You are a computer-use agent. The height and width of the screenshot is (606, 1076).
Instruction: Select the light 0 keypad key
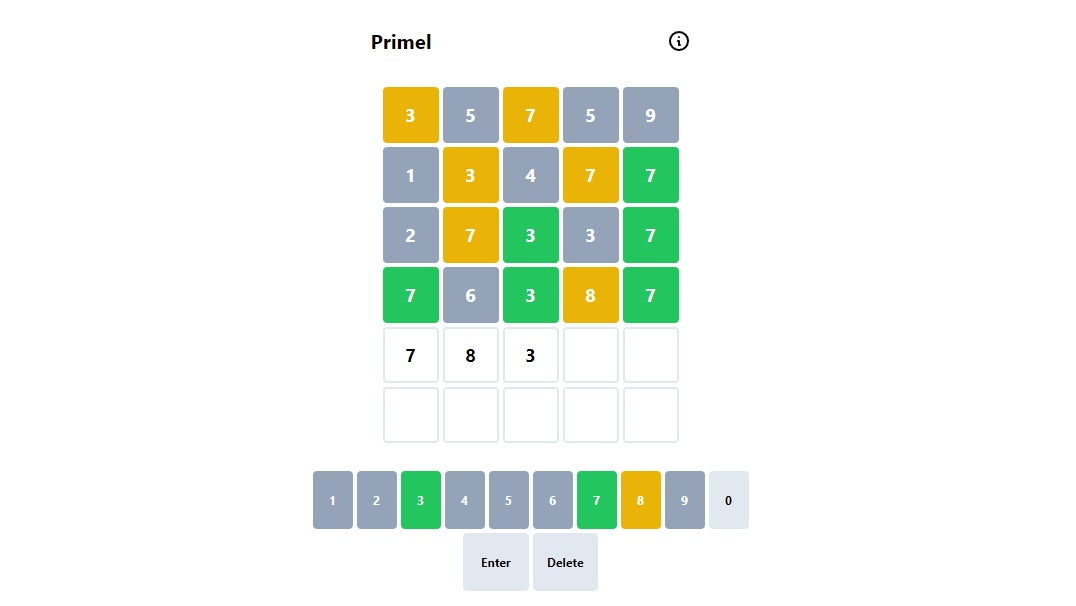(729, 500)
